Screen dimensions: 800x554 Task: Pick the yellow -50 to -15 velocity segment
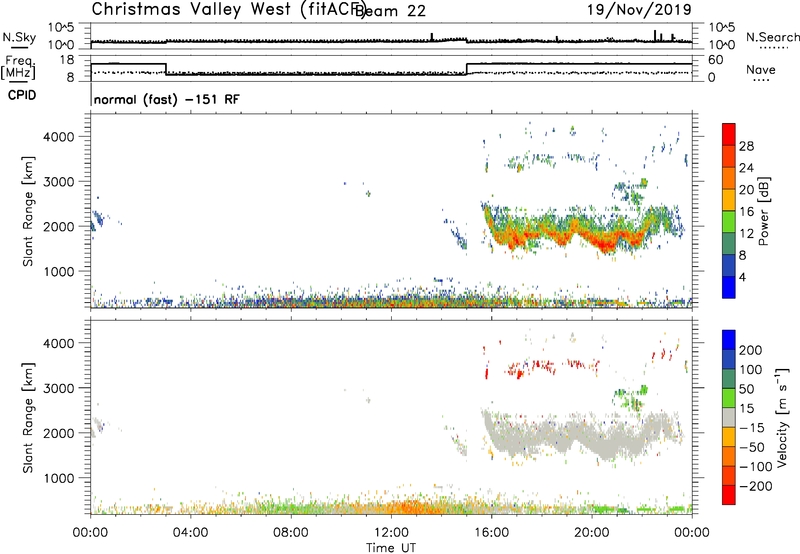[x=729, y=437]
